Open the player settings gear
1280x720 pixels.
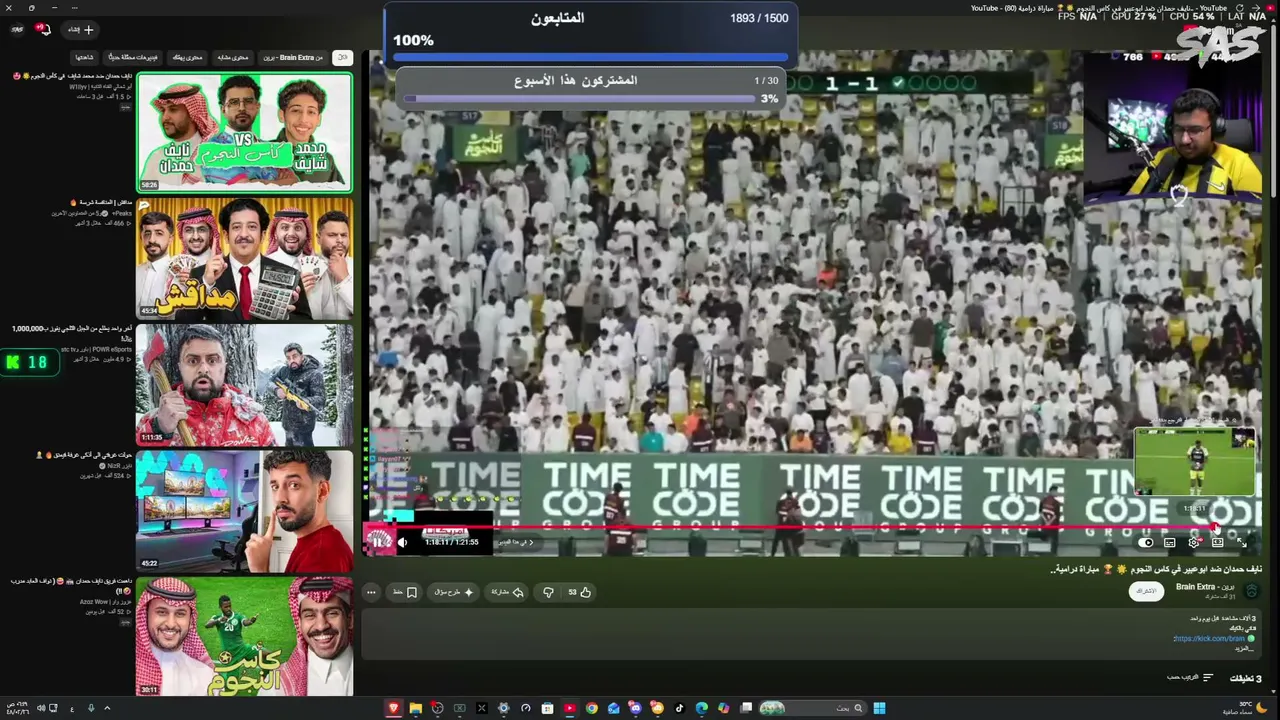pos(1194,542)
